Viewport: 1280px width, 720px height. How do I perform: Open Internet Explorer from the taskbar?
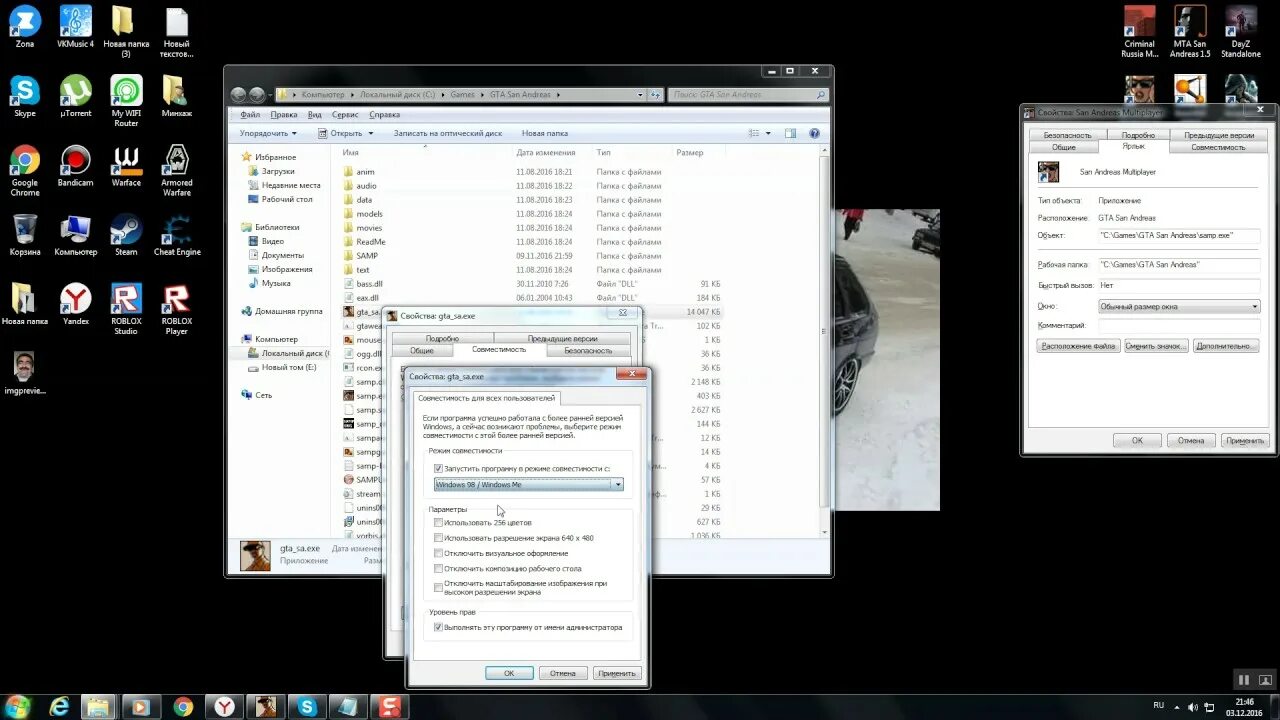click(x=60, y=706)
